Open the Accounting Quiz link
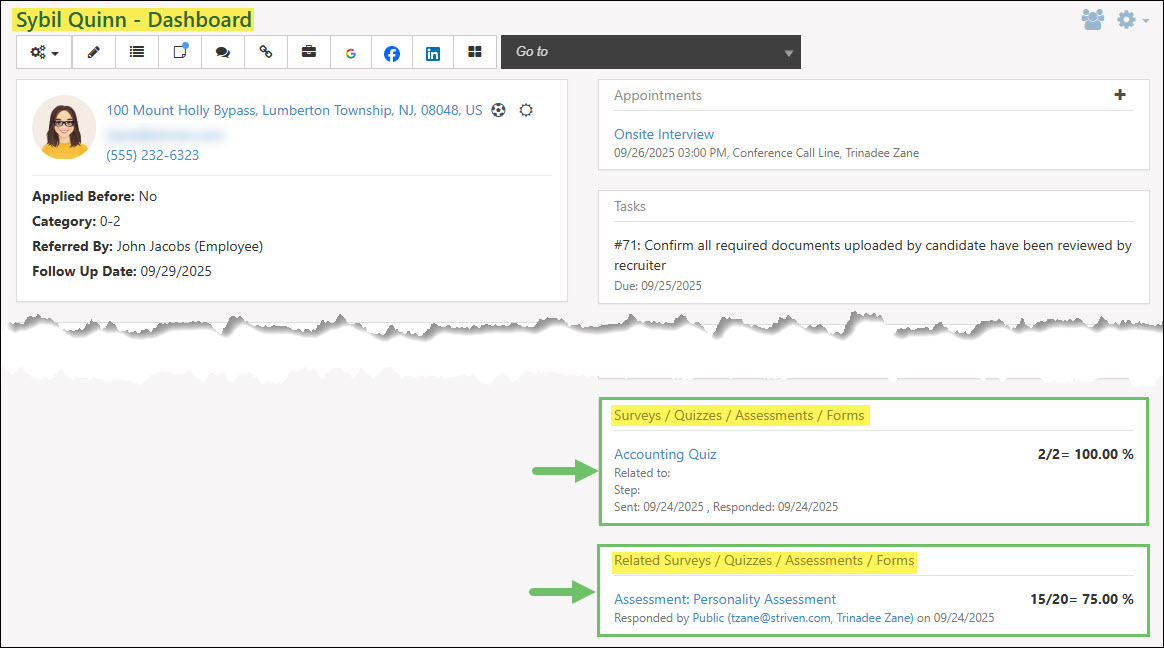Viewport: 1164px width, 648px height. [x=664, y=453]
